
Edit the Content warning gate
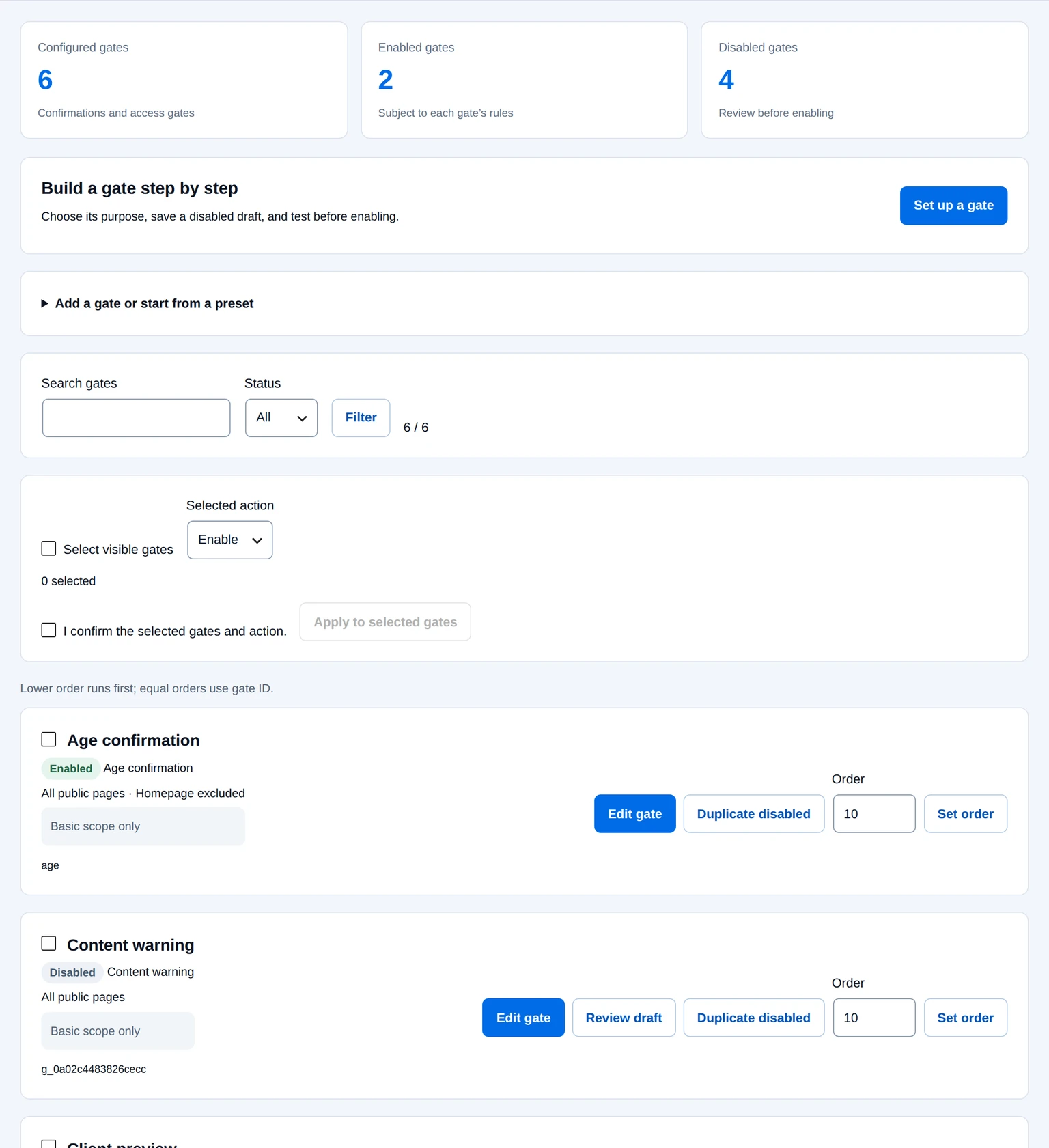[x=523, y=1018]
